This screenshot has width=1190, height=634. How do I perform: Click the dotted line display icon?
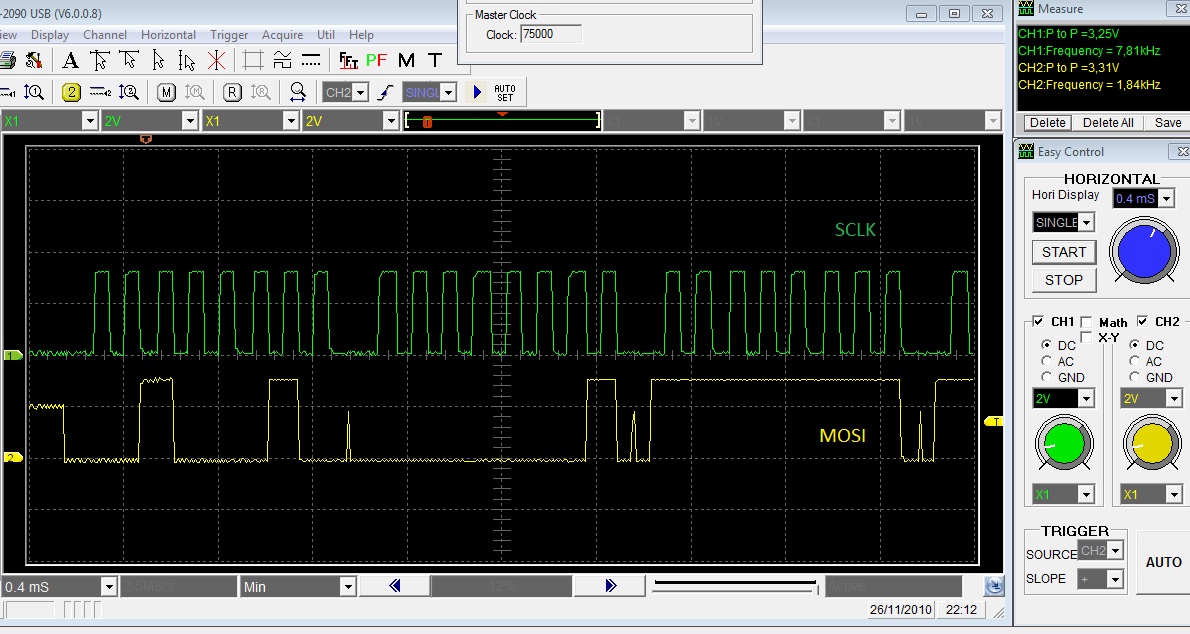pyautogui.click(x=311, y=60)
